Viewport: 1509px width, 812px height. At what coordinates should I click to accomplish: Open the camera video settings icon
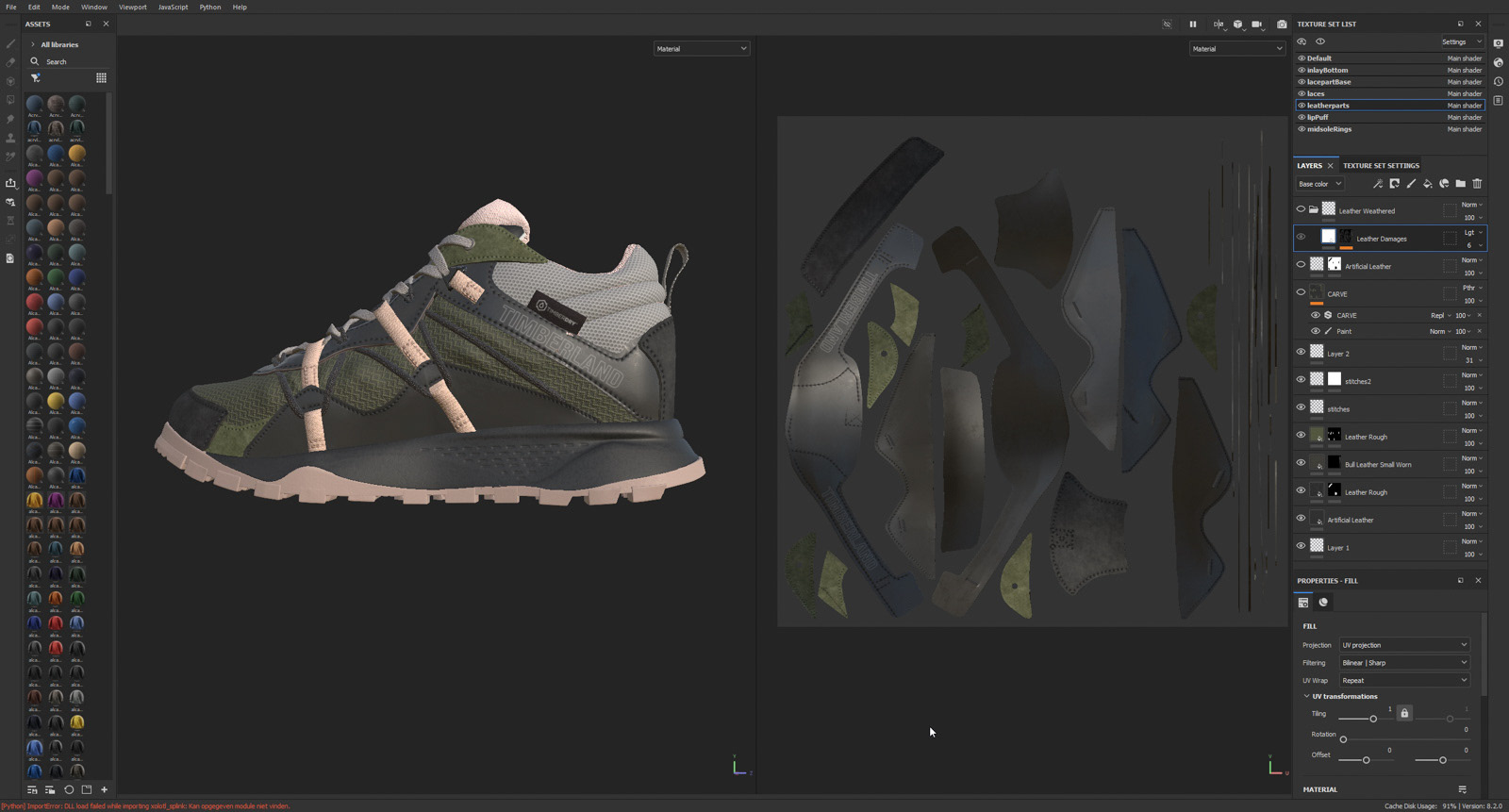(x=1257, y=25)
